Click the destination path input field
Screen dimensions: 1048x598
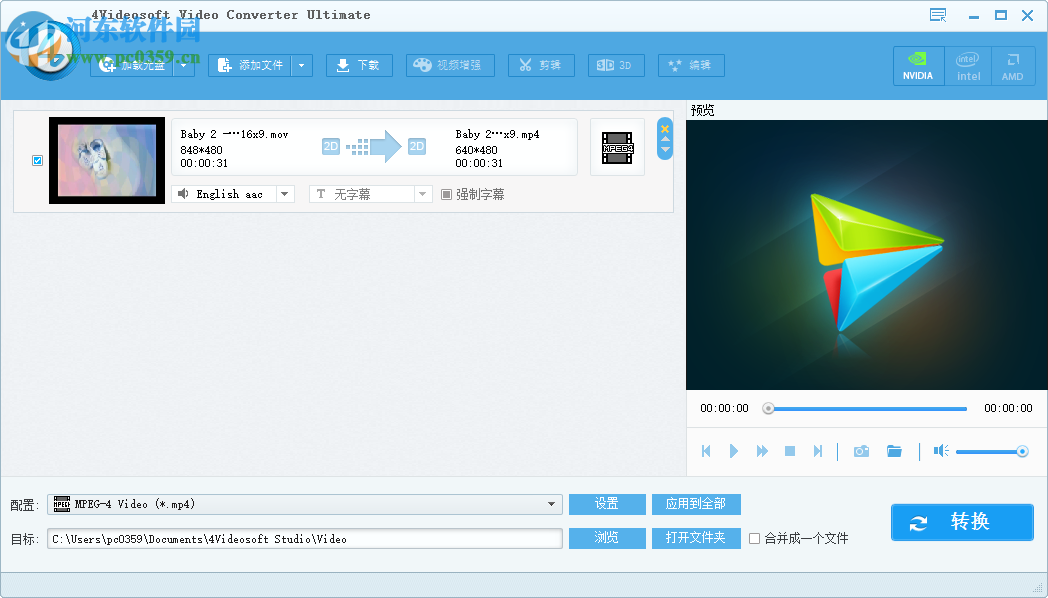[300, 538]
